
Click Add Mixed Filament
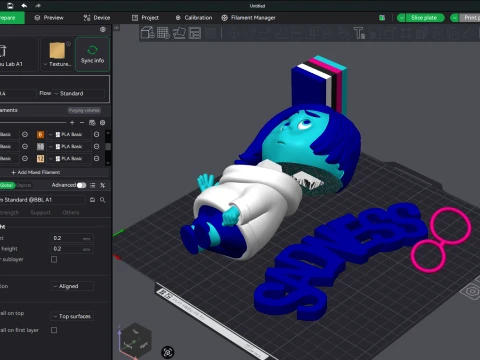36,172
